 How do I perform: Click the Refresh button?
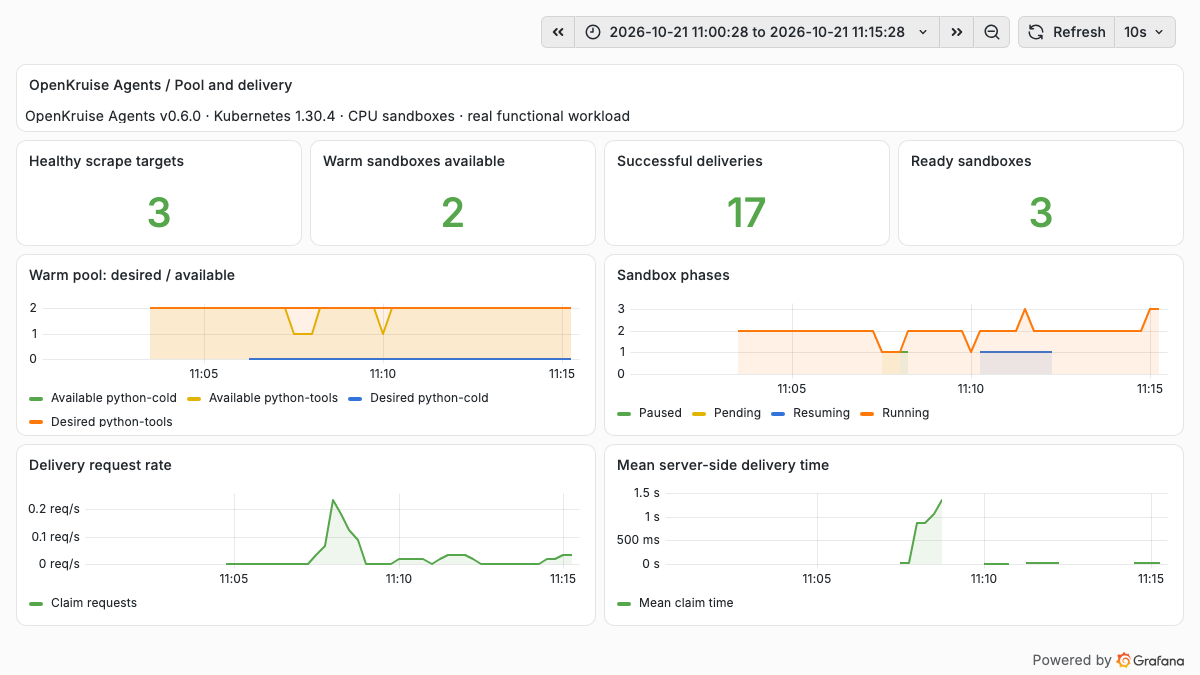click(1066, 32)
